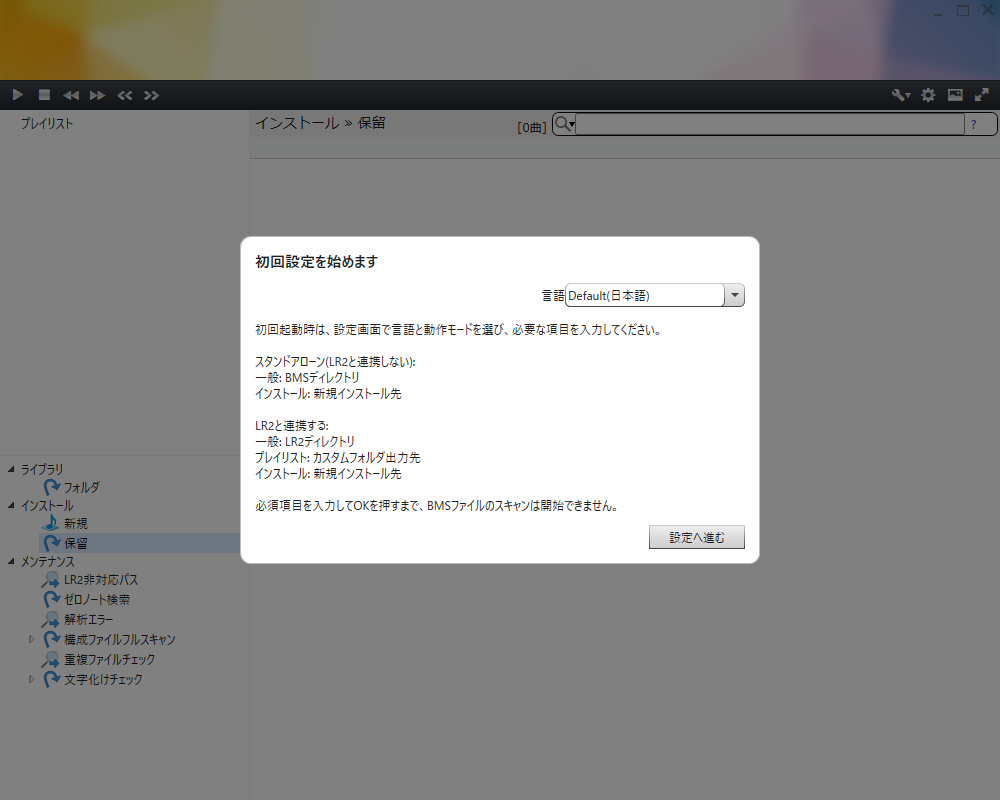Open ゼロノート検索 maintenance item

pyautogui.click(x=97, y=600)
